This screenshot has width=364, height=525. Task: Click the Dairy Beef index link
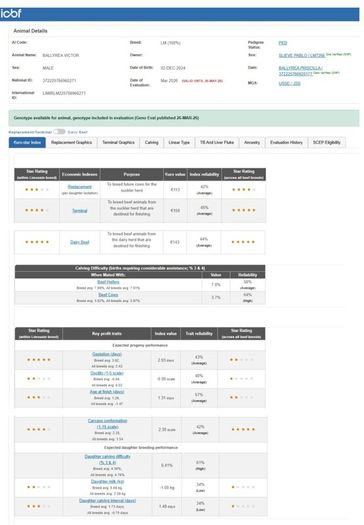point(80,242)
